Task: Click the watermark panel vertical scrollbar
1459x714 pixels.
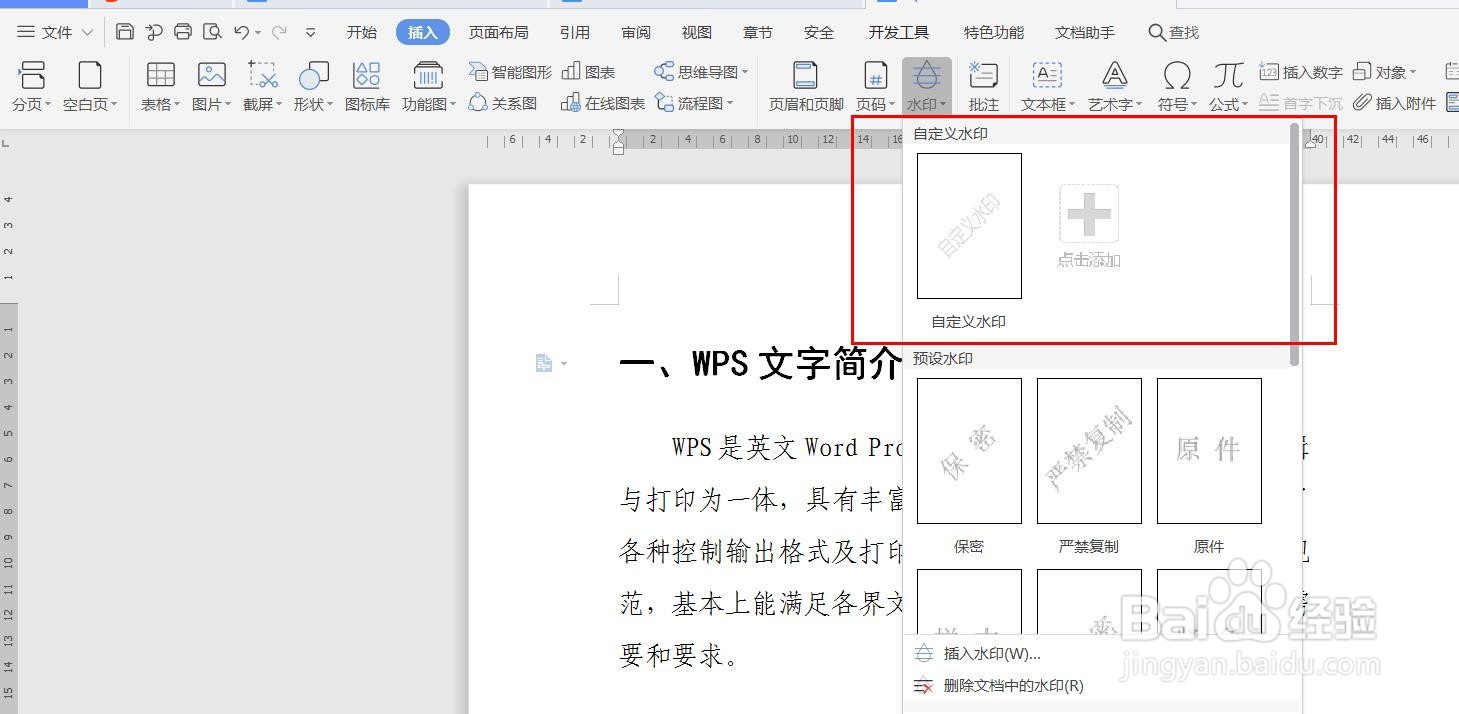Action: 1295,245
